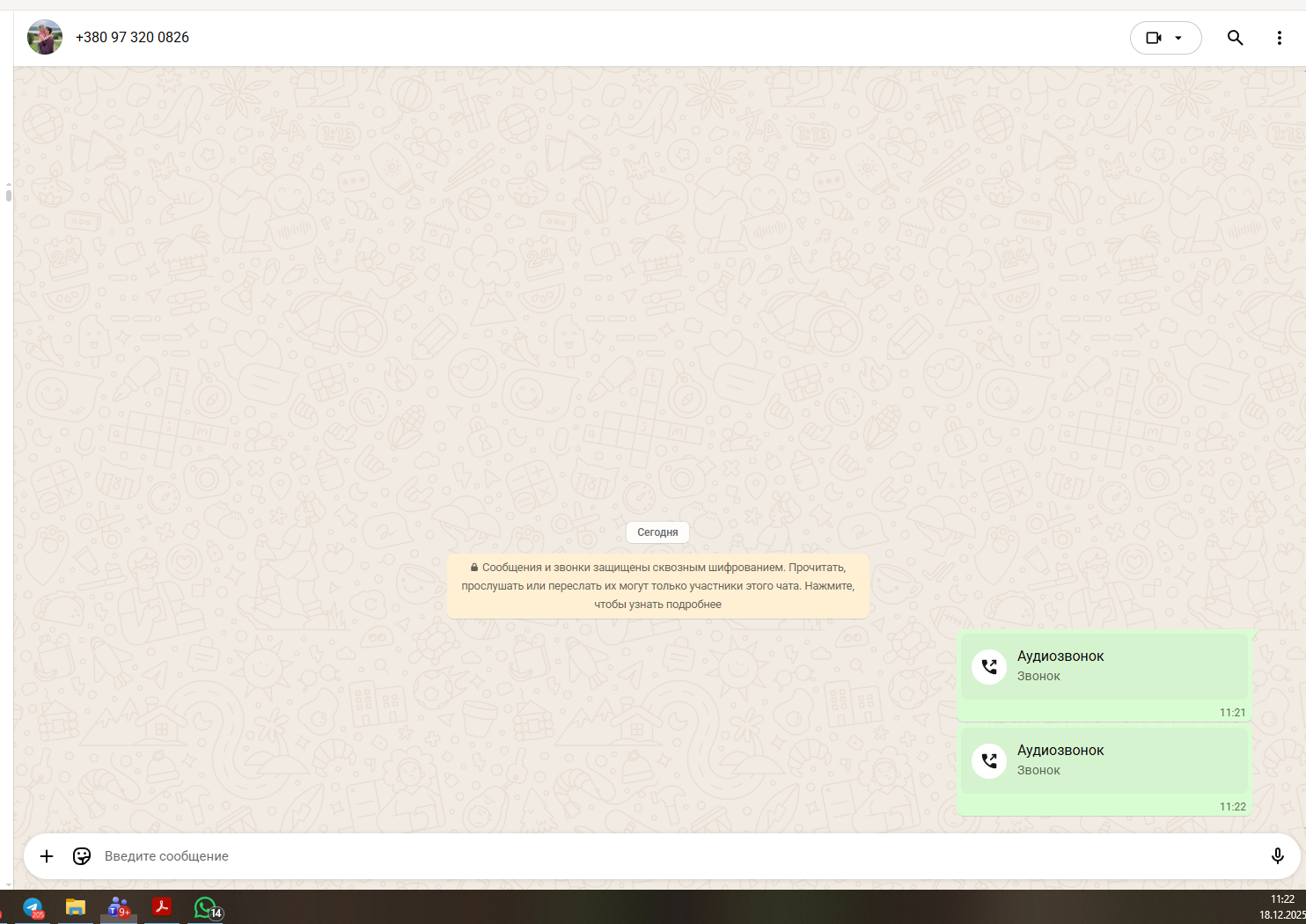Viewport: 1306px width, 924px height.
Task: Record a voice message with microphone
Action: tap(1278, 856)
